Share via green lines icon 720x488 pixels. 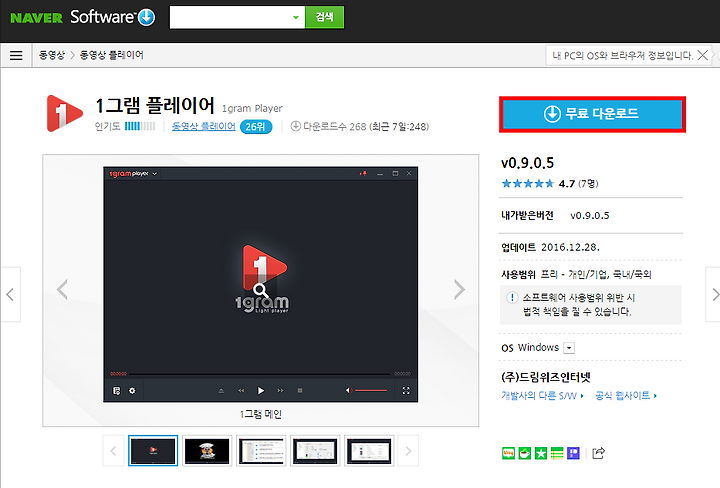click(x=557, y=454)
